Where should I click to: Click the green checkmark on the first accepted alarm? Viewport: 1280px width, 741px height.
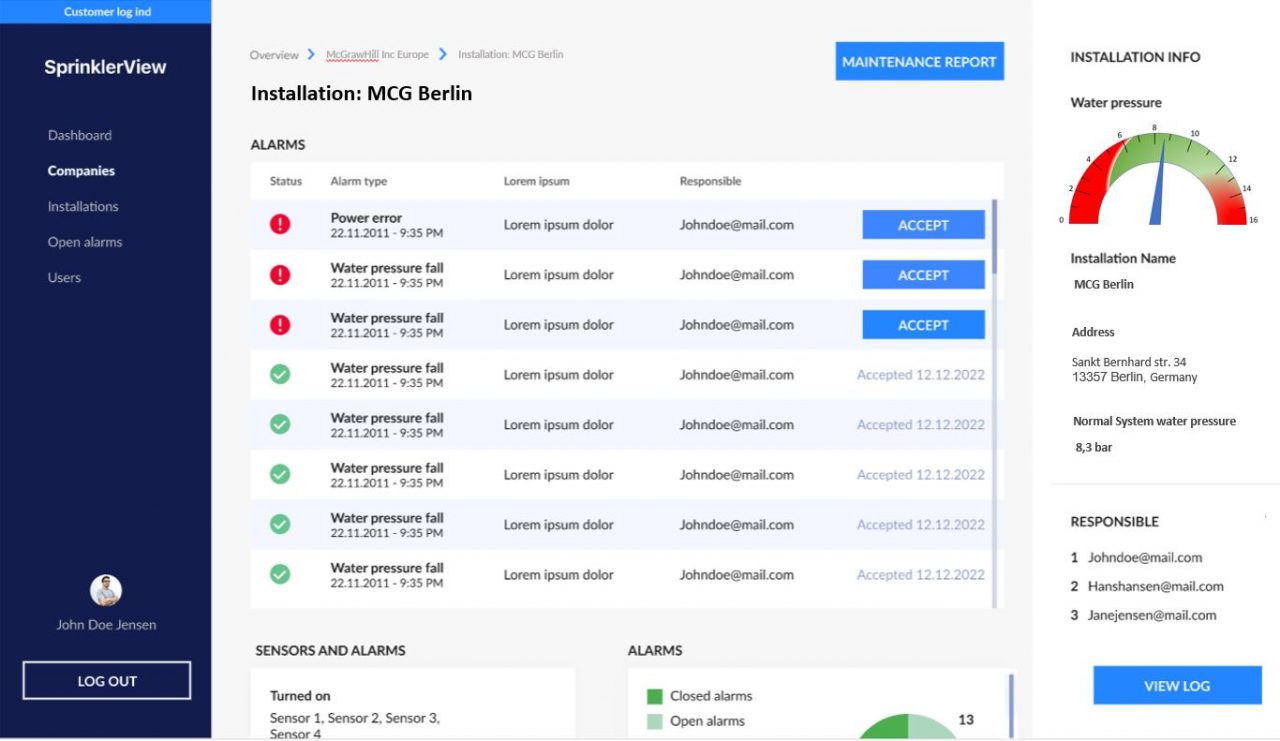click(x=279, y=374)
